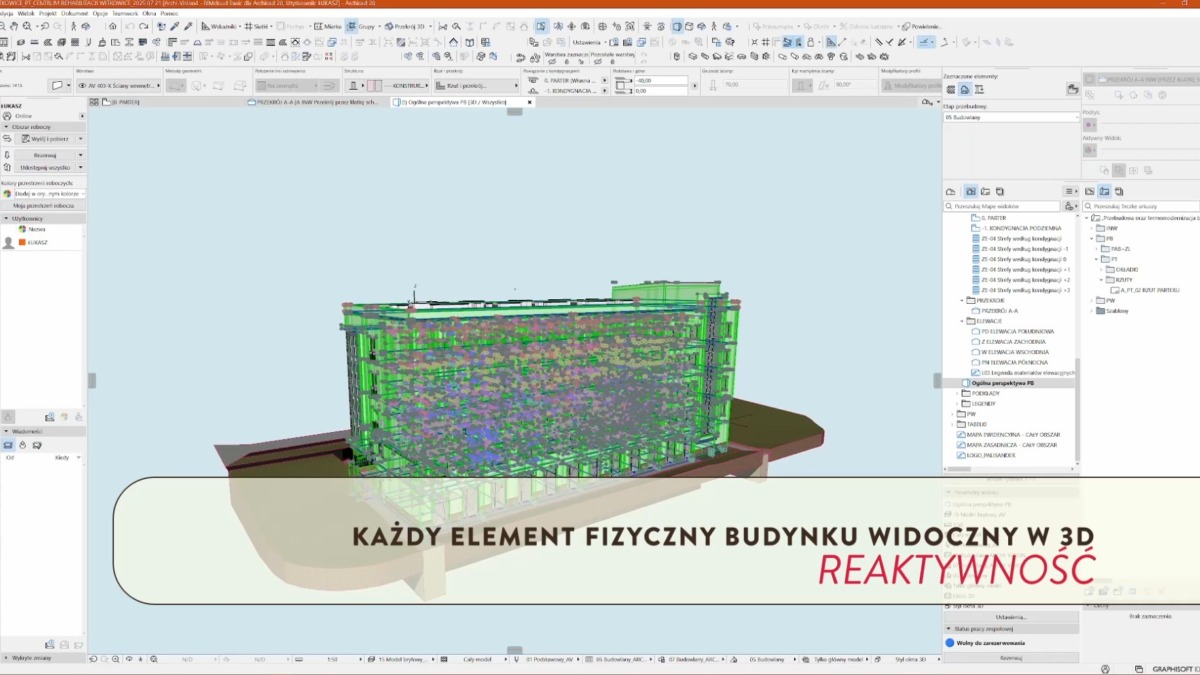Select the eyedropper pick-up parameters tool
The height and width of the screenshot is (675, 1200).
174,25
